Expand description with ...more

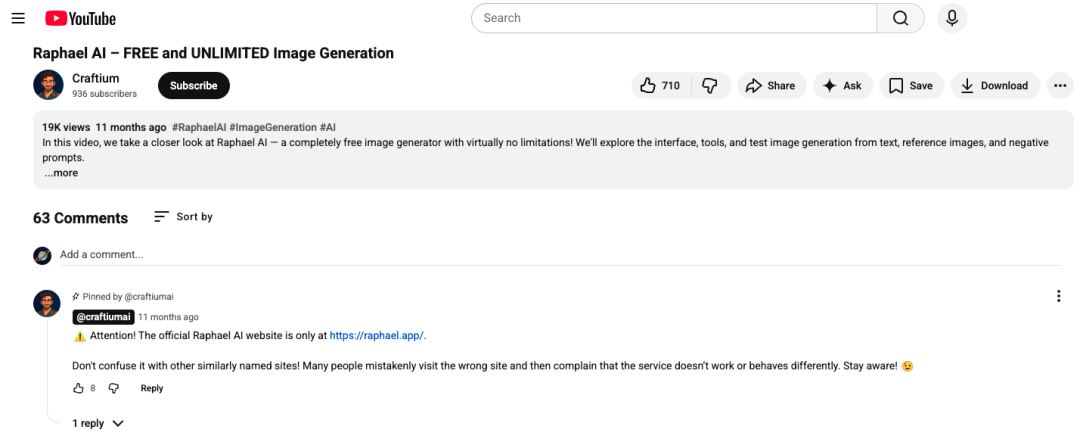pyautogui.click(x=61, y=173)
